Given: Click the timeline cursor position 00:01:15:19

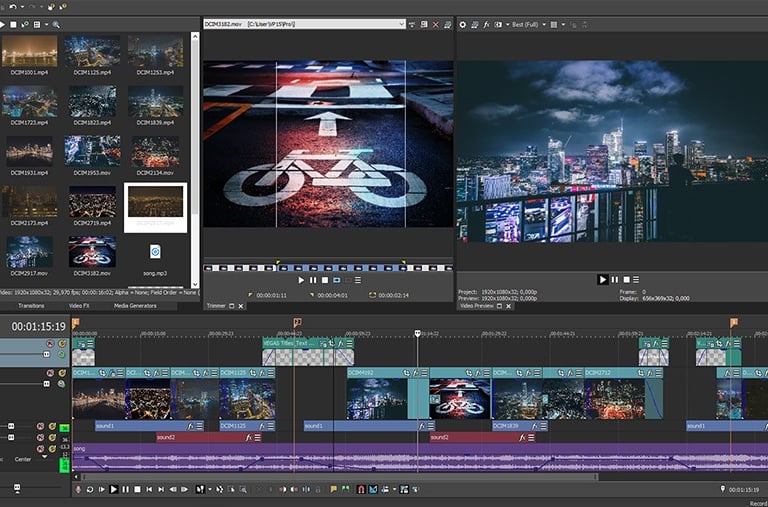Looking at the screenshot, I should [x=38, y=327].
